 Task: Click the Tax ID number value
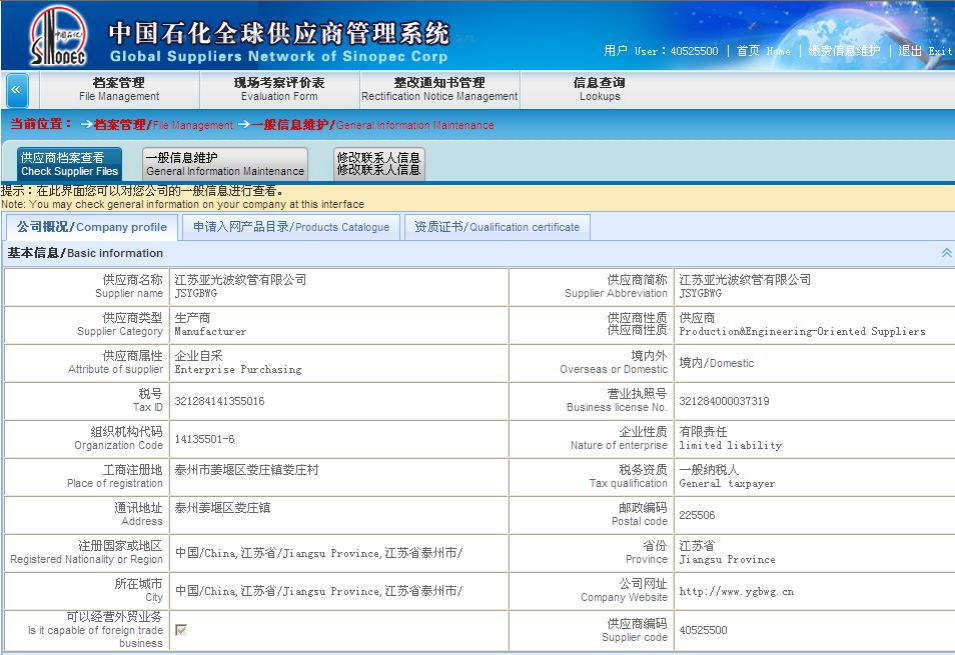pos(220,401)
